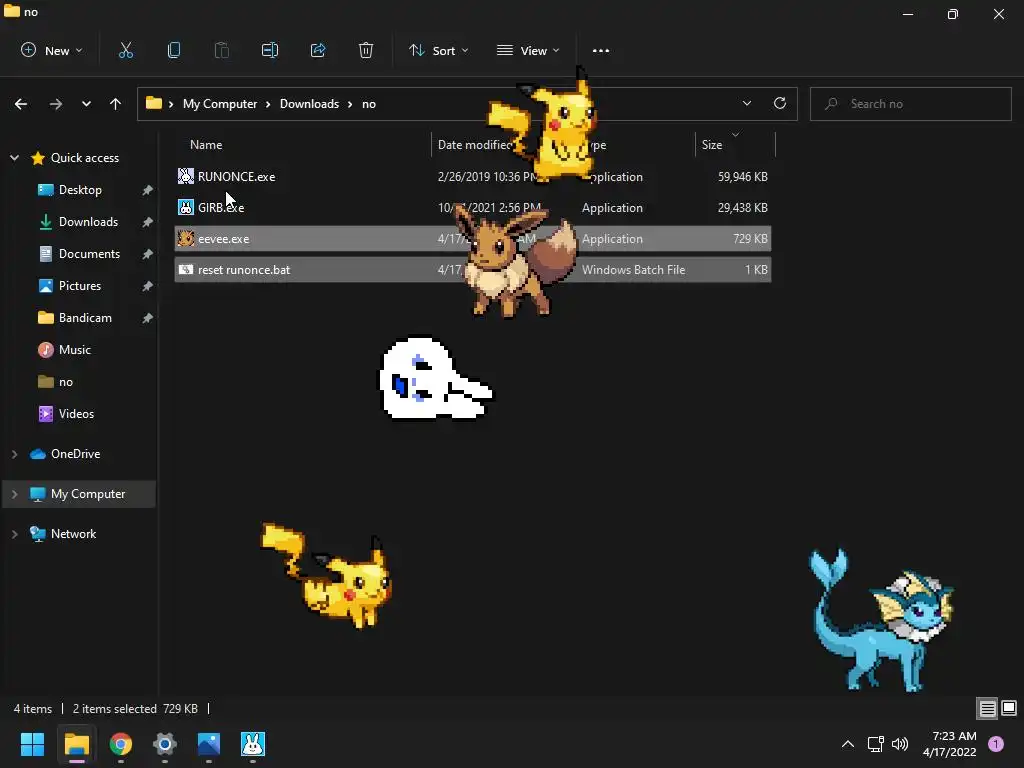
Task: Go forward with the right arrow
Action: [x=56, y=104]
